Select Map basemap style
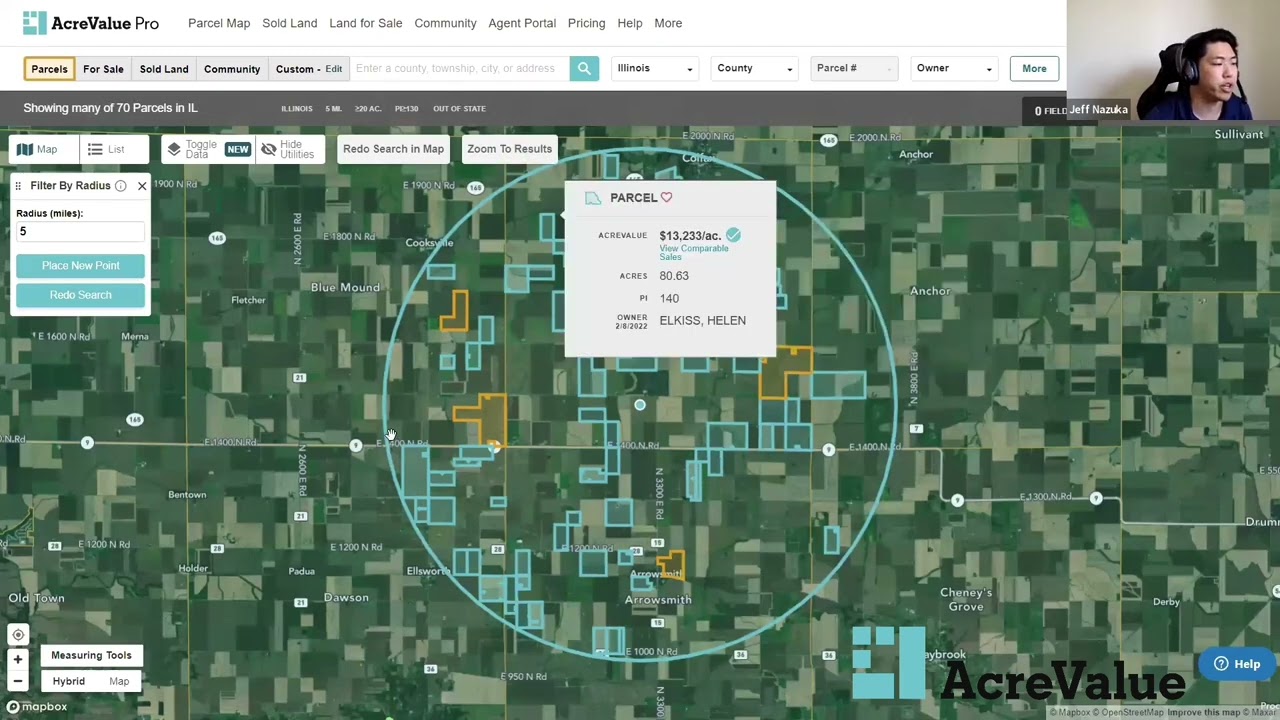The height and width of the screenshot is (720, 1280). coord(119,681)
